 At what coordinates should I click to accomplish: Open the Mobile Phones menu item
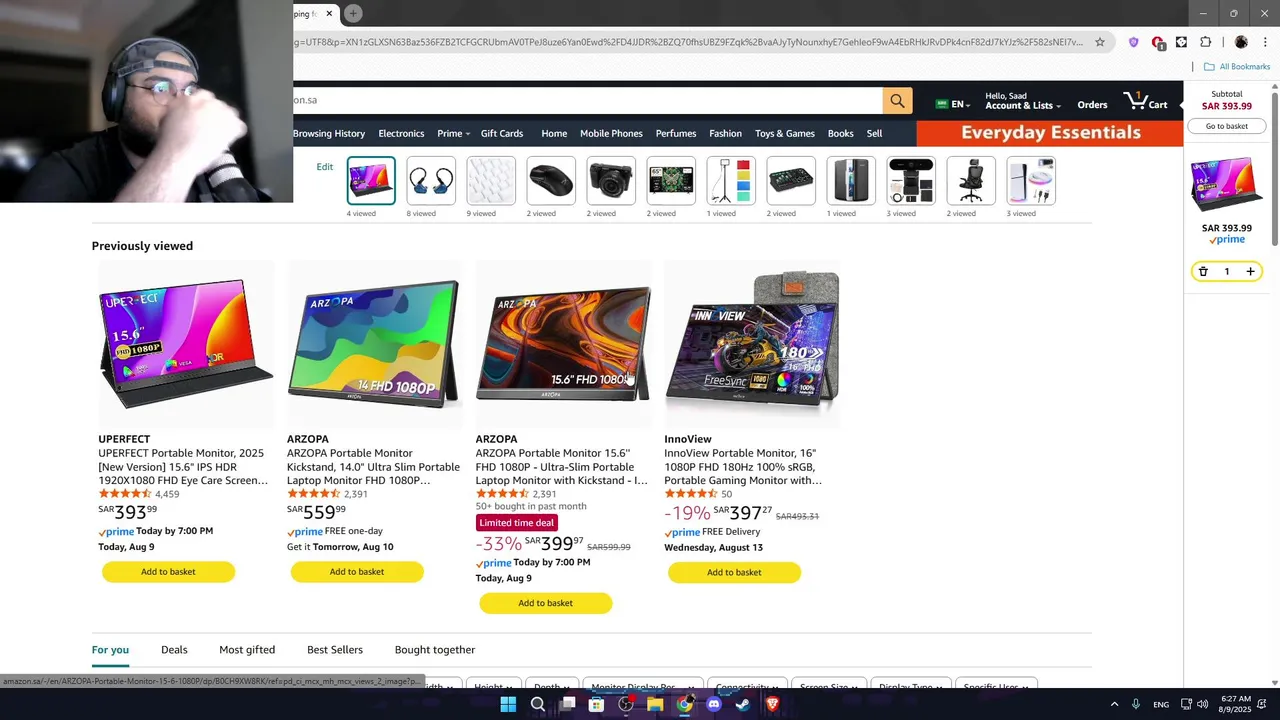[x=611, y=133]
